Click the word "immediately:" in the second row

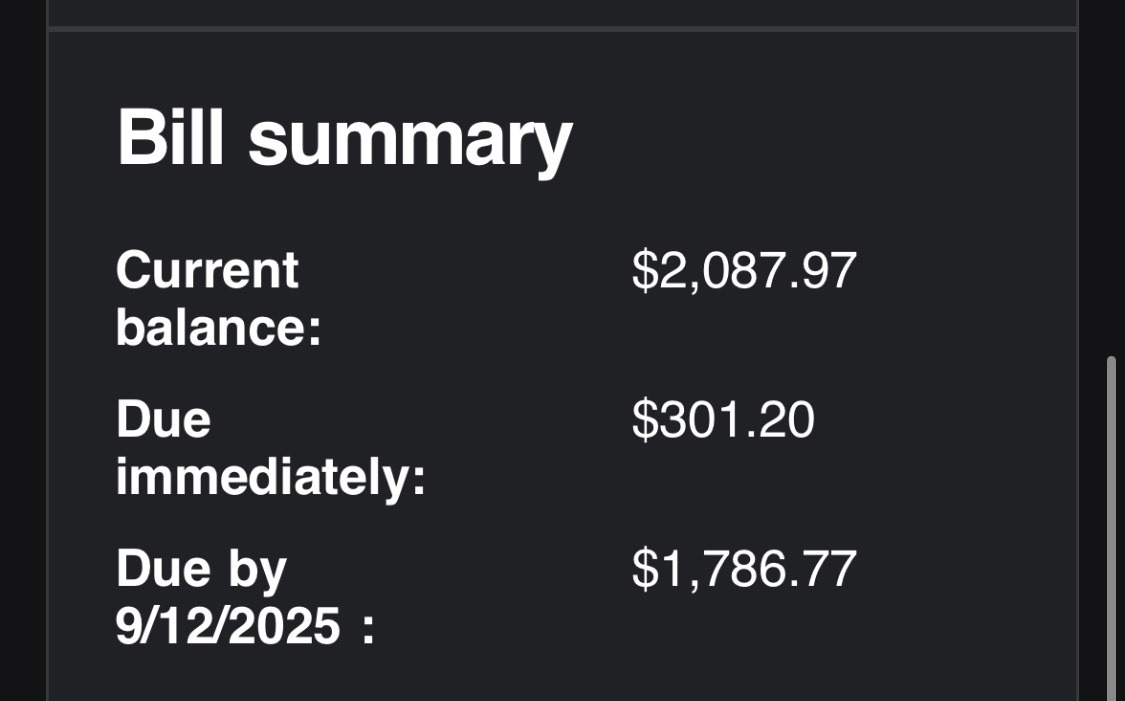[270, 478]
